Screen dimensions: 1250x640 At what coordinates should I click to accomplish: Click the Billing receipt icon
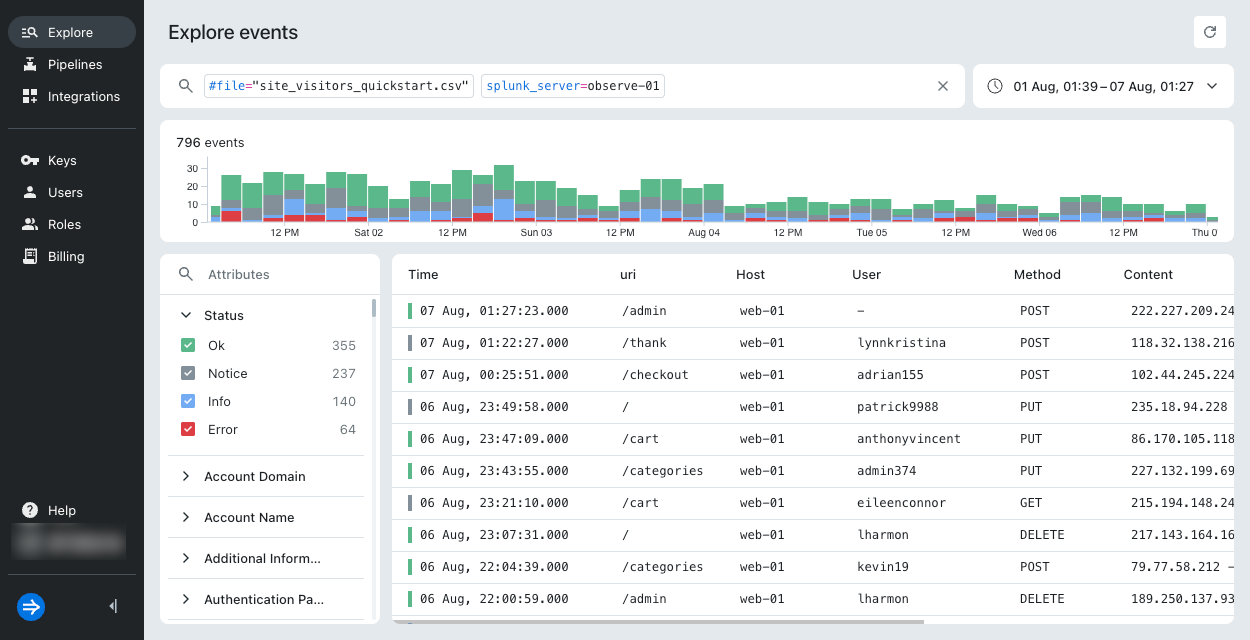coord(29,256)
